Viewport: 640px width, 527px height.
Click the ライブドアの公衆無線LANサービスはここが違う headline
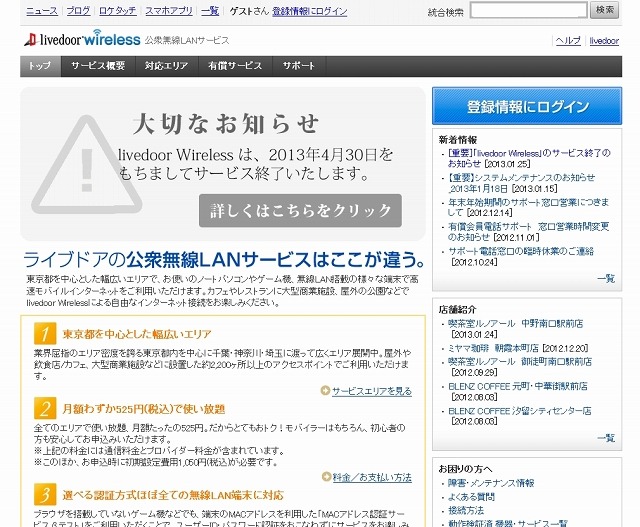(x=224, y=259)
